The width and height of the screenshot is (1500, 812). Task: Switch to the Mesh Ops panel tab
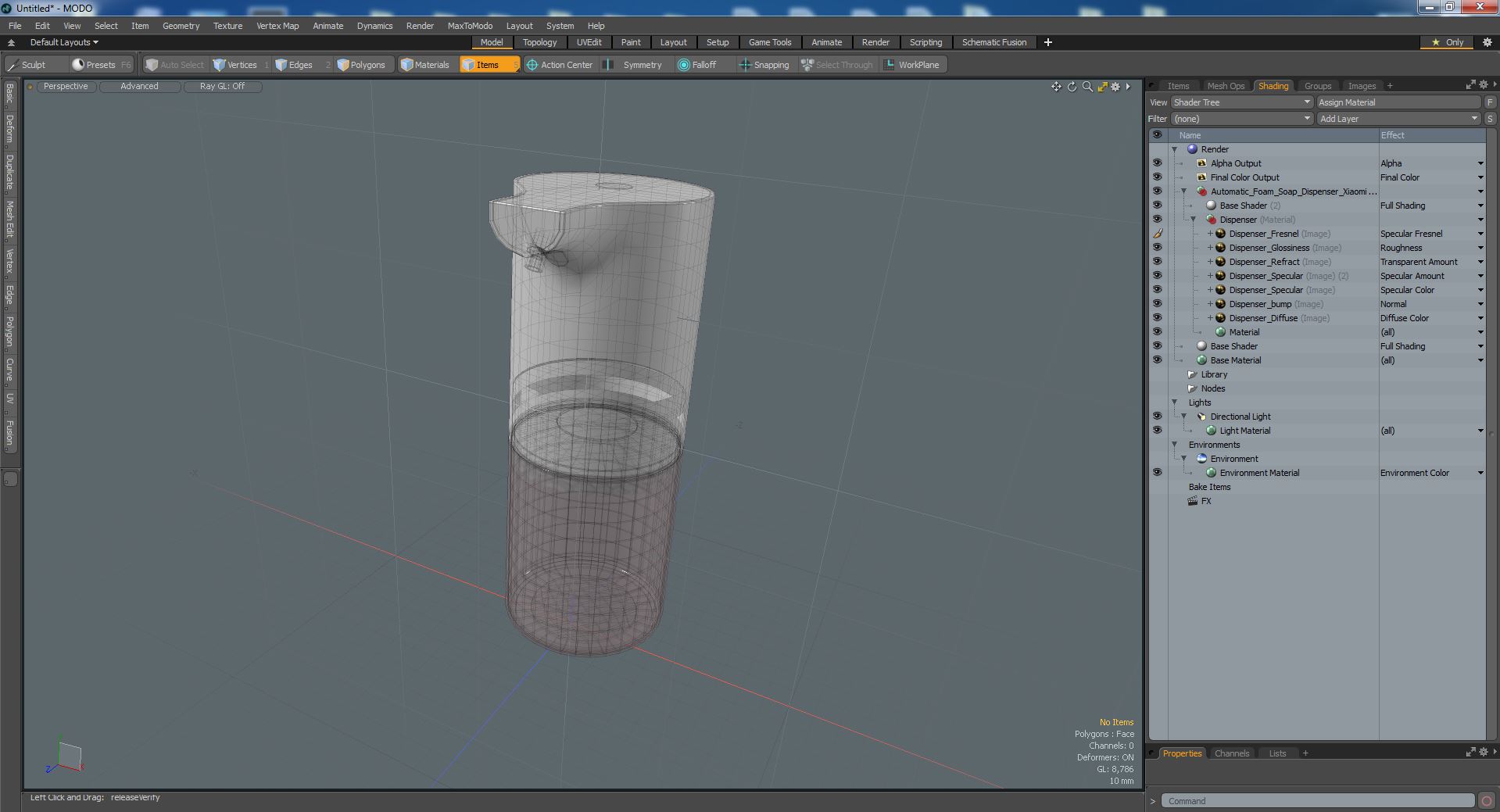click(x=1225, y=86)
